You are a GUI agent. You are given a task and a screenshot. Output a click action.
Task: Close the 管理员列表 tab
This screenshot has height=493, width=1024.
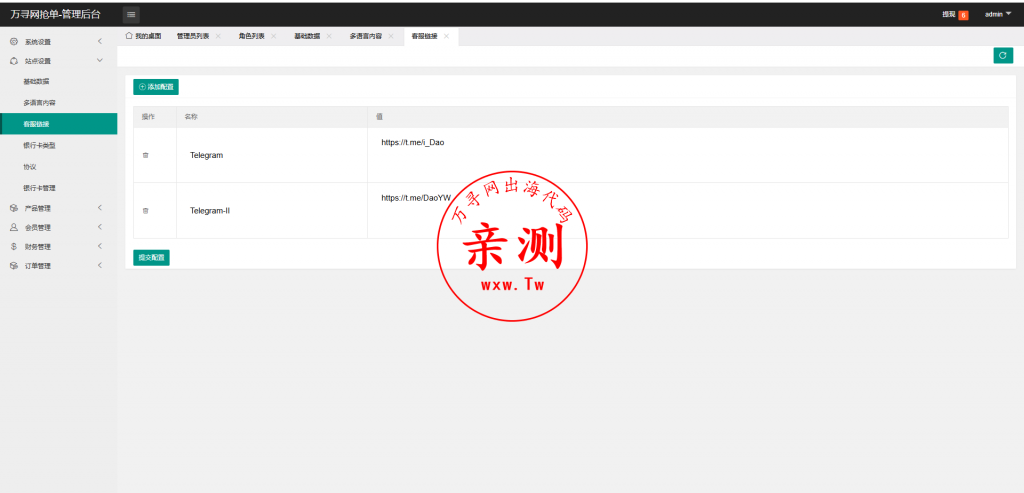pos(218,37)
